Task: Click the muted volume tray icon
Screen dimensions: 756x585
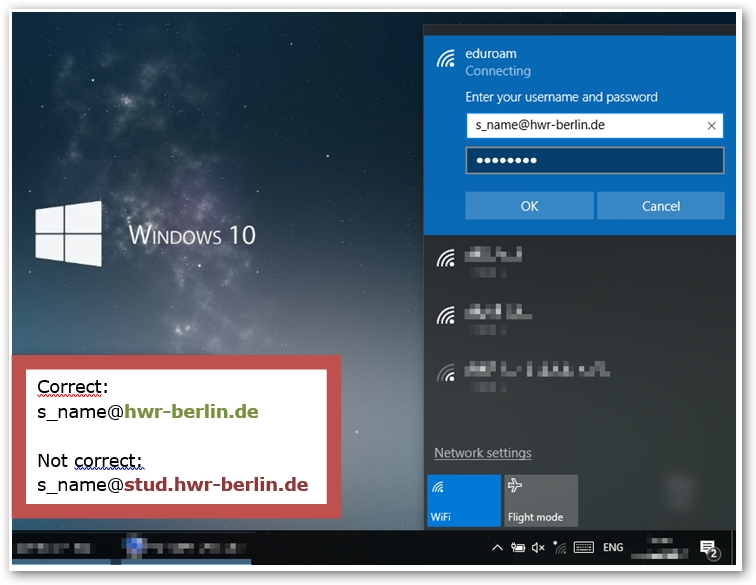Action: (x=538, y=547)
